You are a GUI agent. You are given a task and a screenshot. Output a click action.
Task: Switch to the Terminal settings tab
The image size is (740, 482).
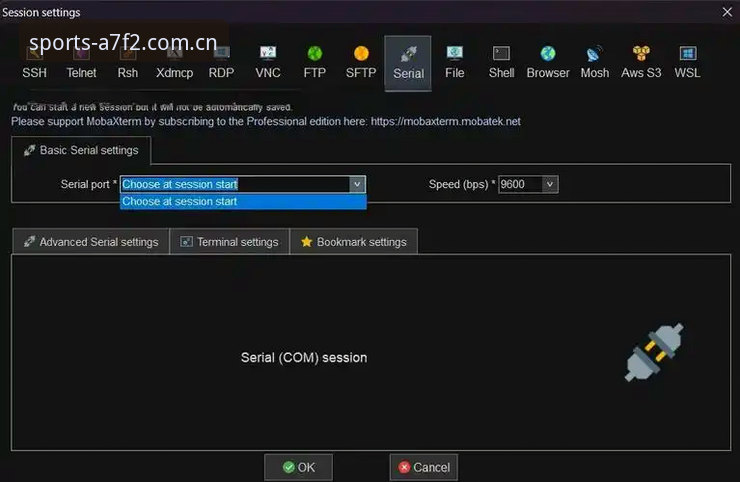[x=229, y=242]
